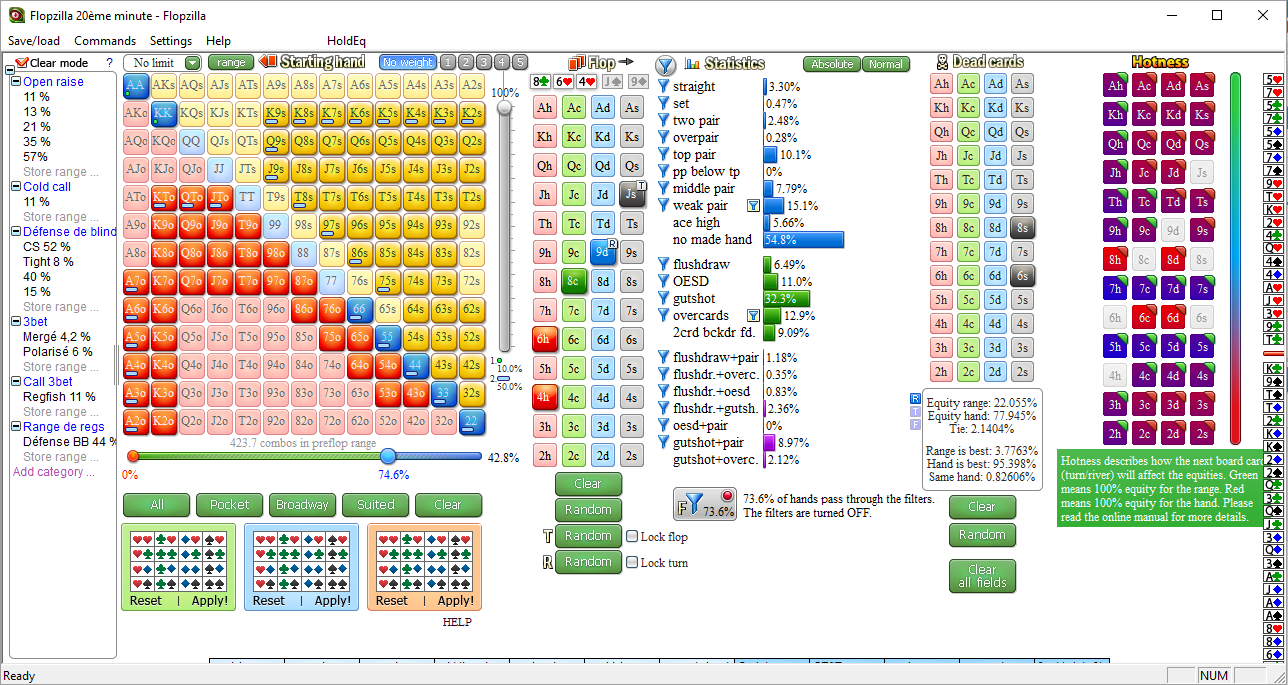Click the large funnel beside Statistics heading

665,65
